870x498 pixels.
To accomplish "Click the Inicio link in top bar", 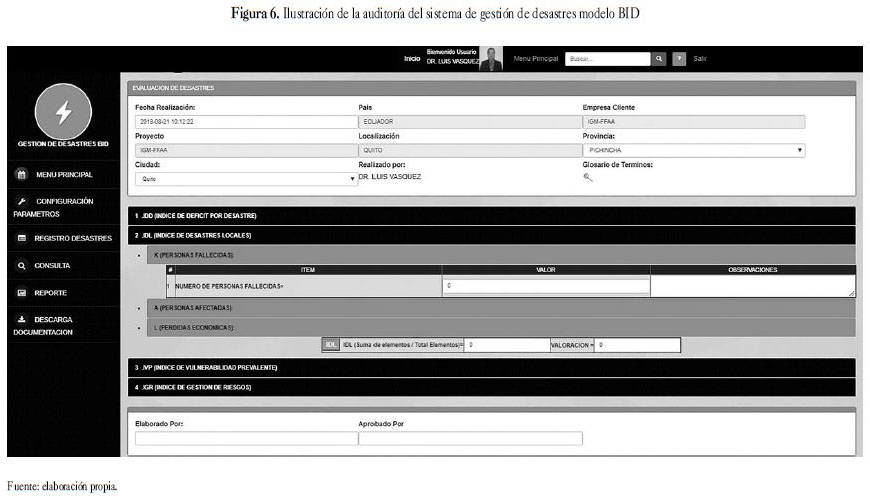I will tap(412, 59).
